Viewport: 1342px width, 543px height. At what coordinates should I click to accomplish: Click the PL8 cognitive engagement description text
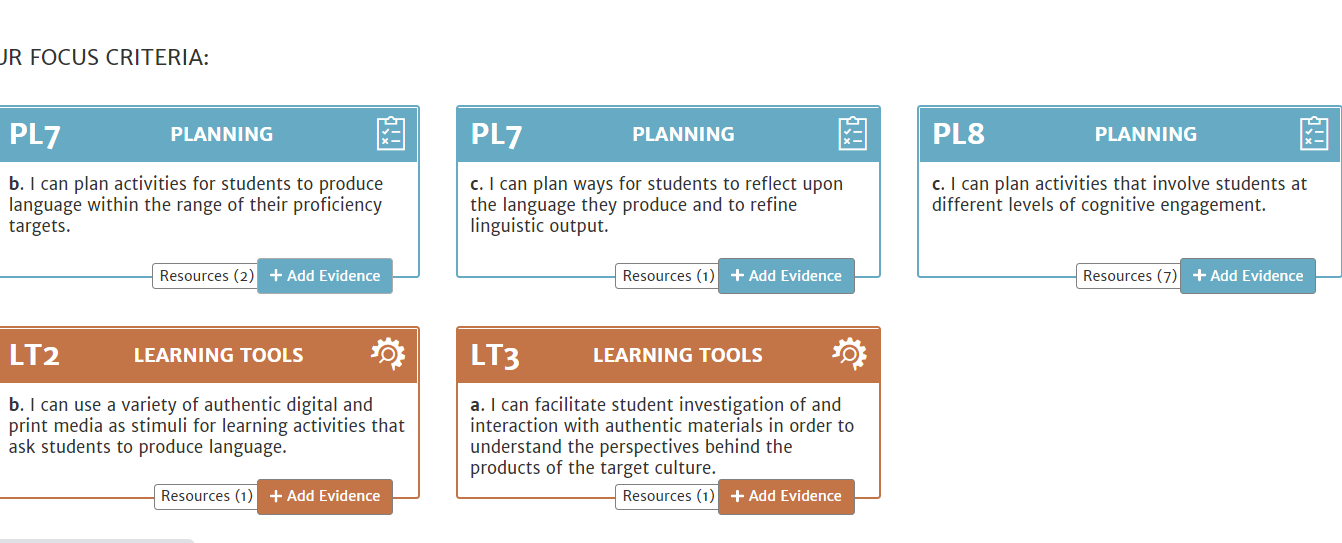click(1119, 194)
